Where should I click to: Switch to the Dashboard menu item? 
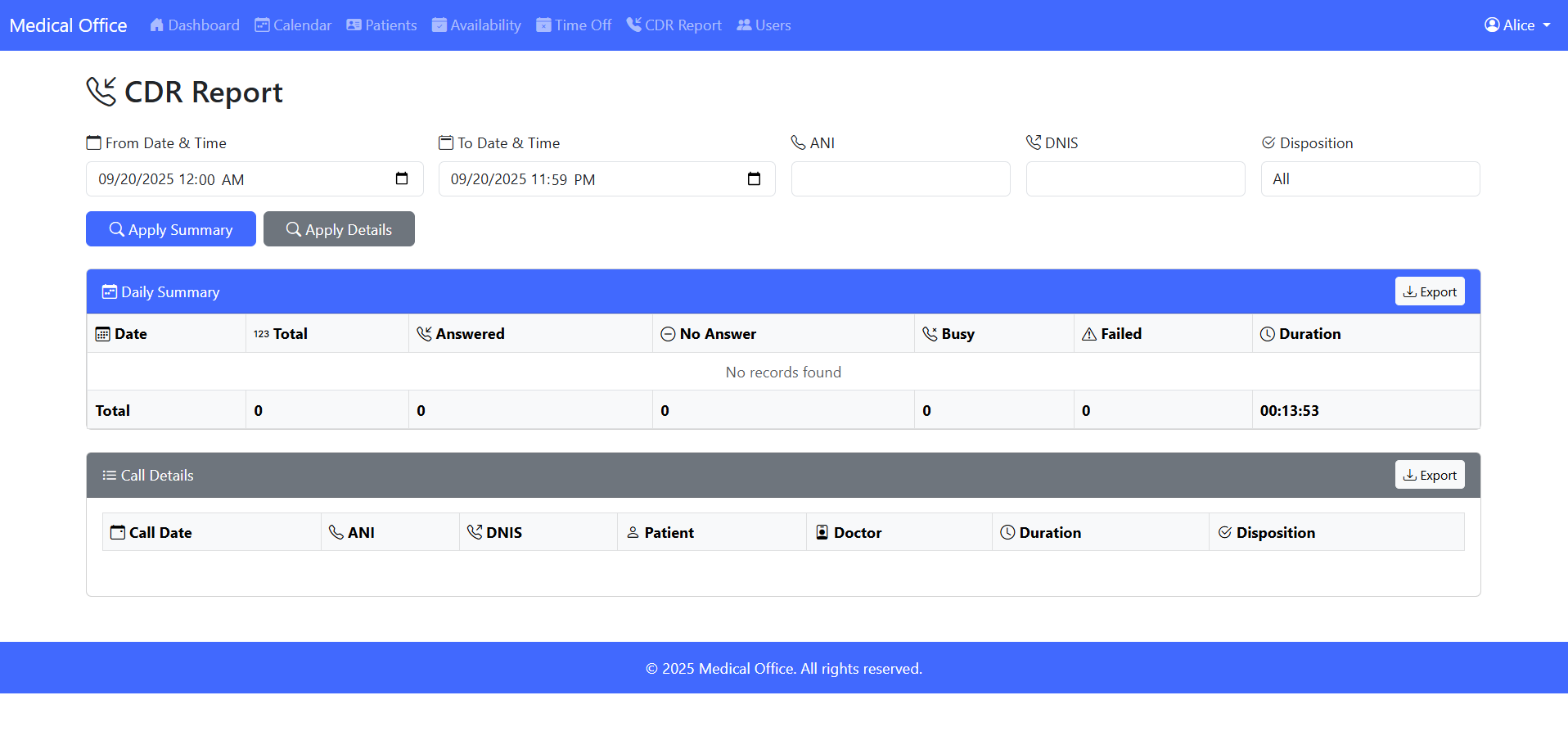194,25
